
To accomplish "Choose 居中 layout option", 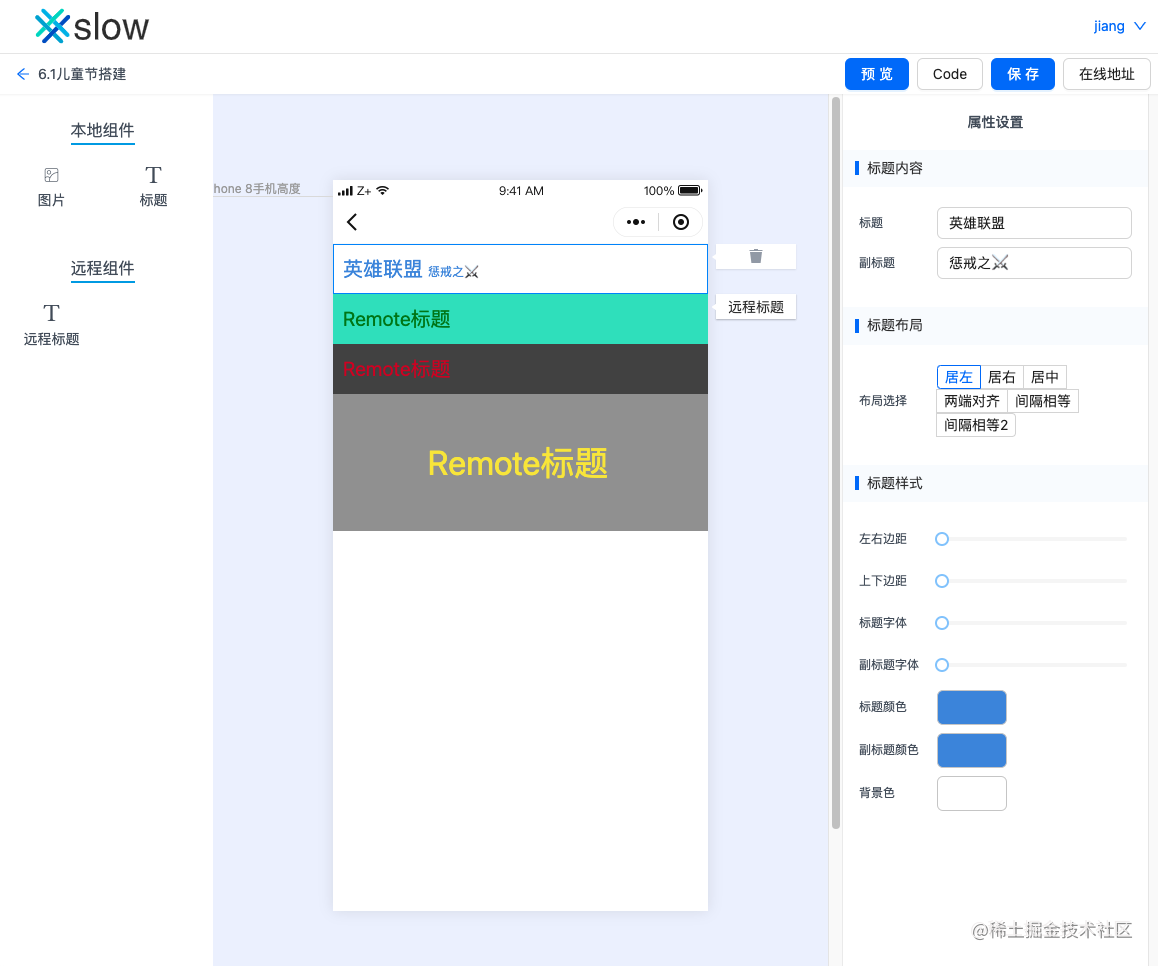I will (1044, 377).
